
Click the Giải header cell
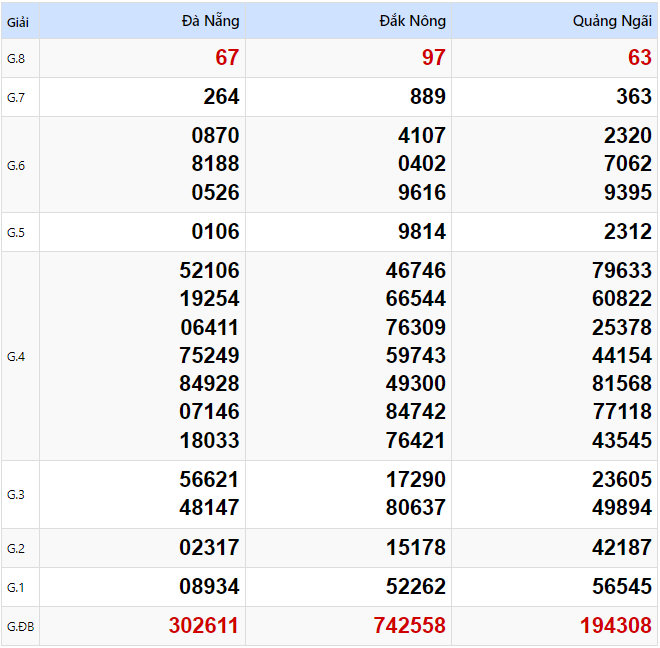(x=17, y=21)
